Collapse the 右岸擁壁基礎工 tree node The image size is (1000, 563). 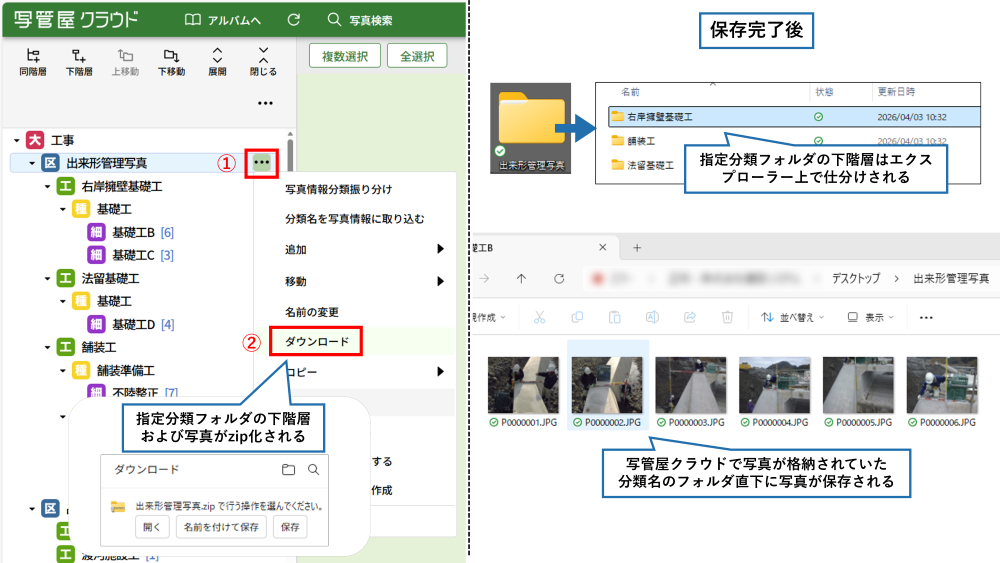[x=47, y=187]
